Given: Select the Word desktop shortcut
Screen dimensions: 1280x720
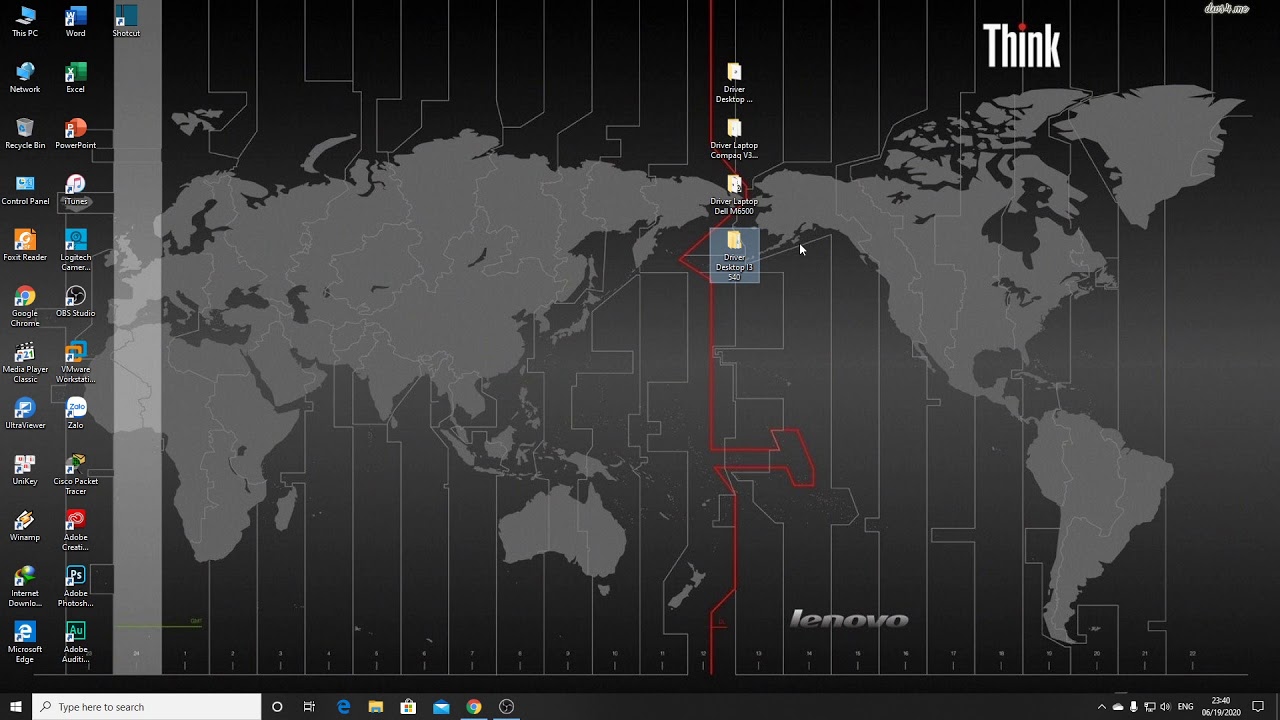Looking at the screenshot, I should (75, 22).
